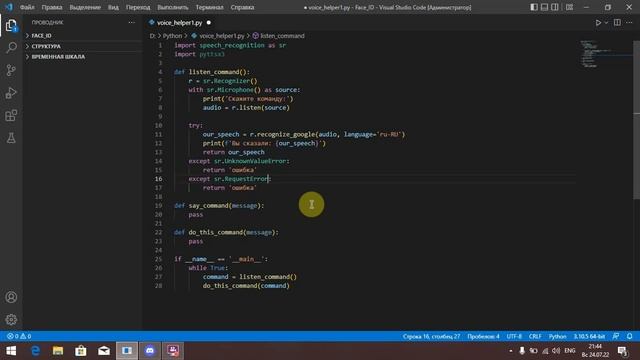The image size is (640, 360).
Task: Open Mail app from taskbar
Action: point(104,351)
